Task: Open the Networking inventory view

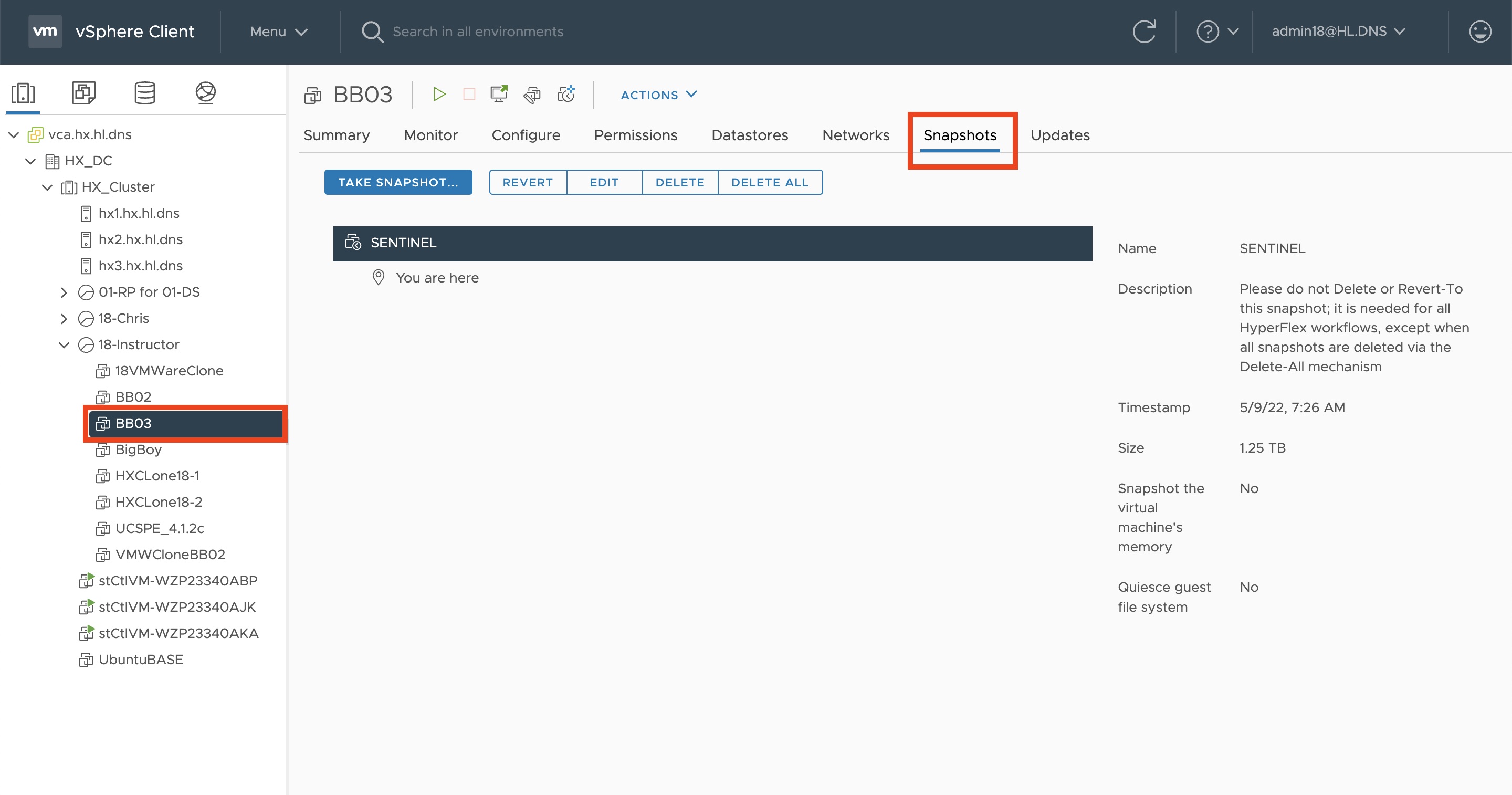Action: coord(205,93)
